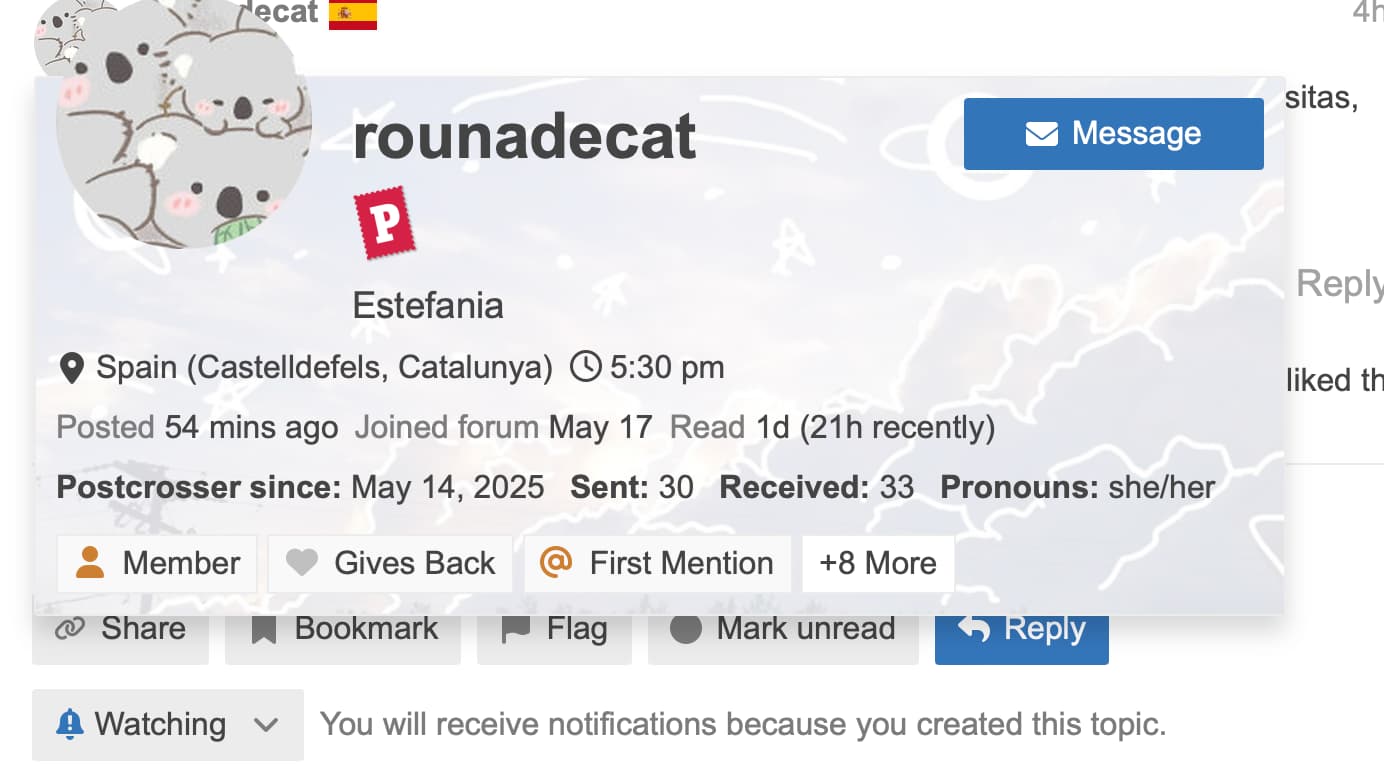Click the grey Reply link on post
Screen dimensions: 1384x764
(x=1339, y=284)
